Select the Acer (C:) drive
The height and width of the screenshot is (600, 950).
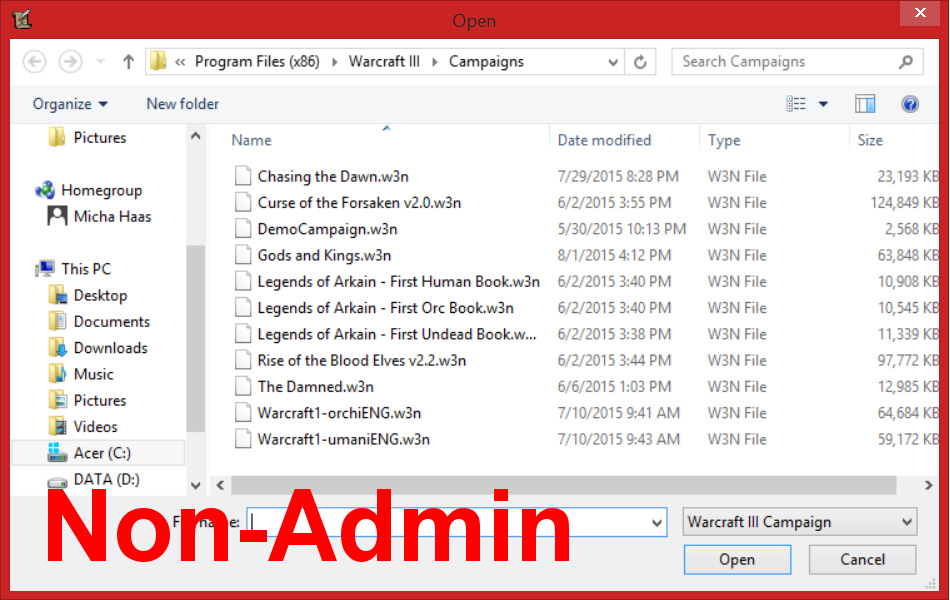pos(98,453)
